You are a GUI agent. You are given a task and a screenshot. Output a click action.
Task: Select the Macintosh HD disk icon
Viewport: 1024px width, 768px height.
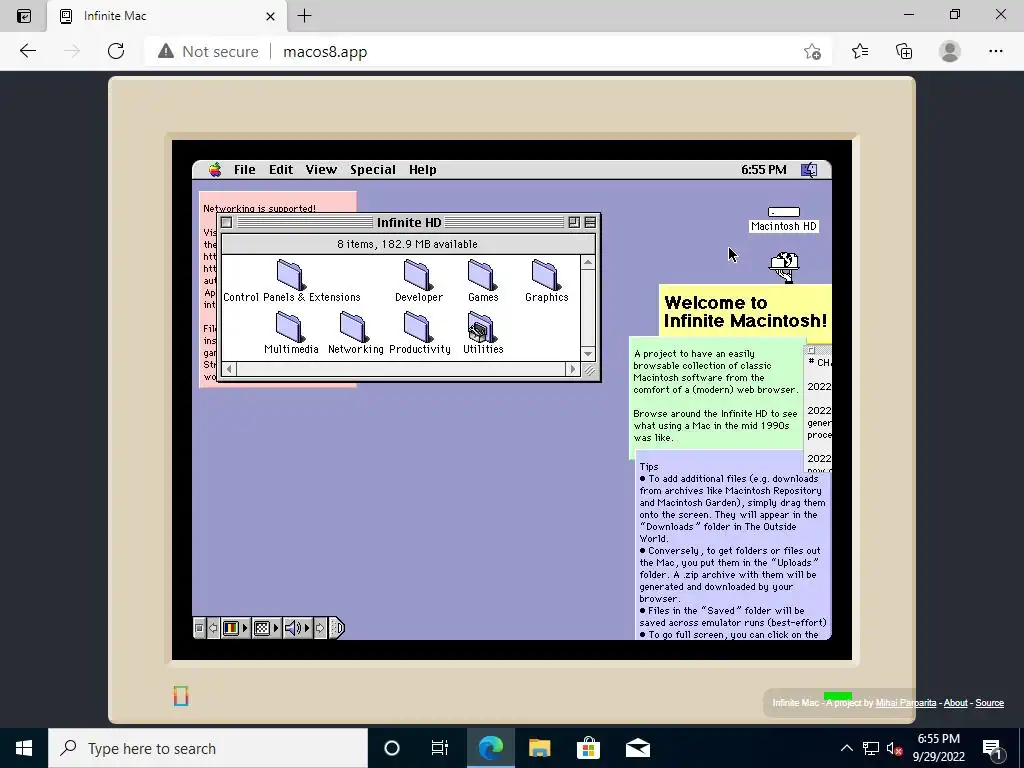coord(784,219)
